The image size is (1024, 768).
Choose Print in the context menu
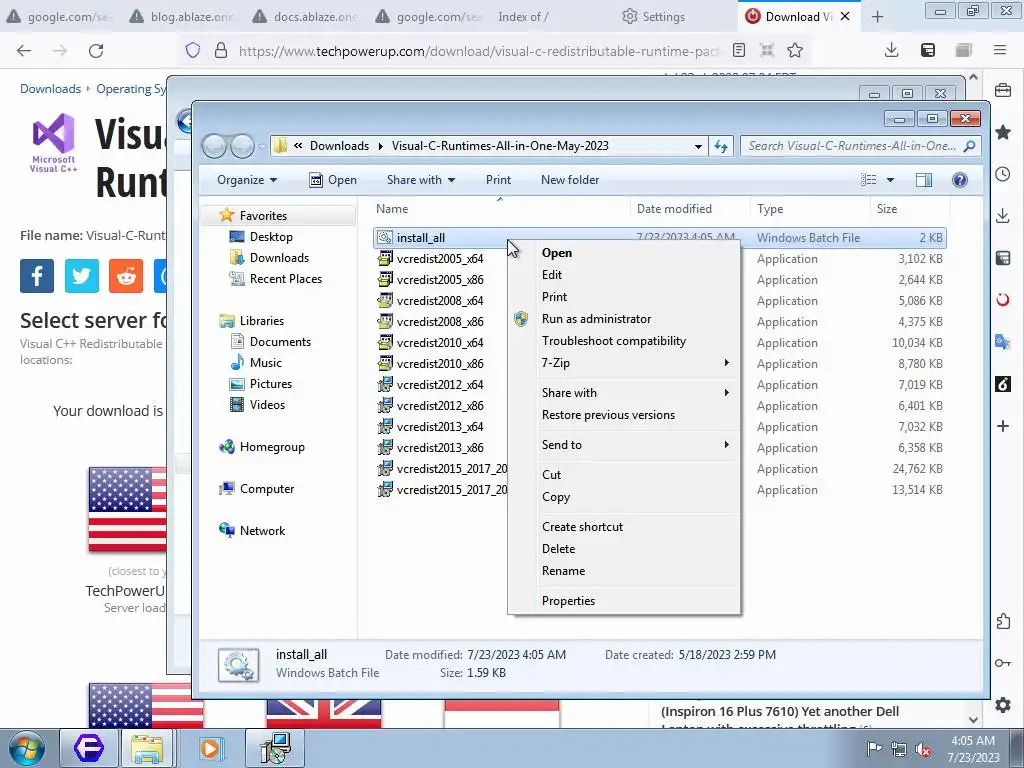554,296
